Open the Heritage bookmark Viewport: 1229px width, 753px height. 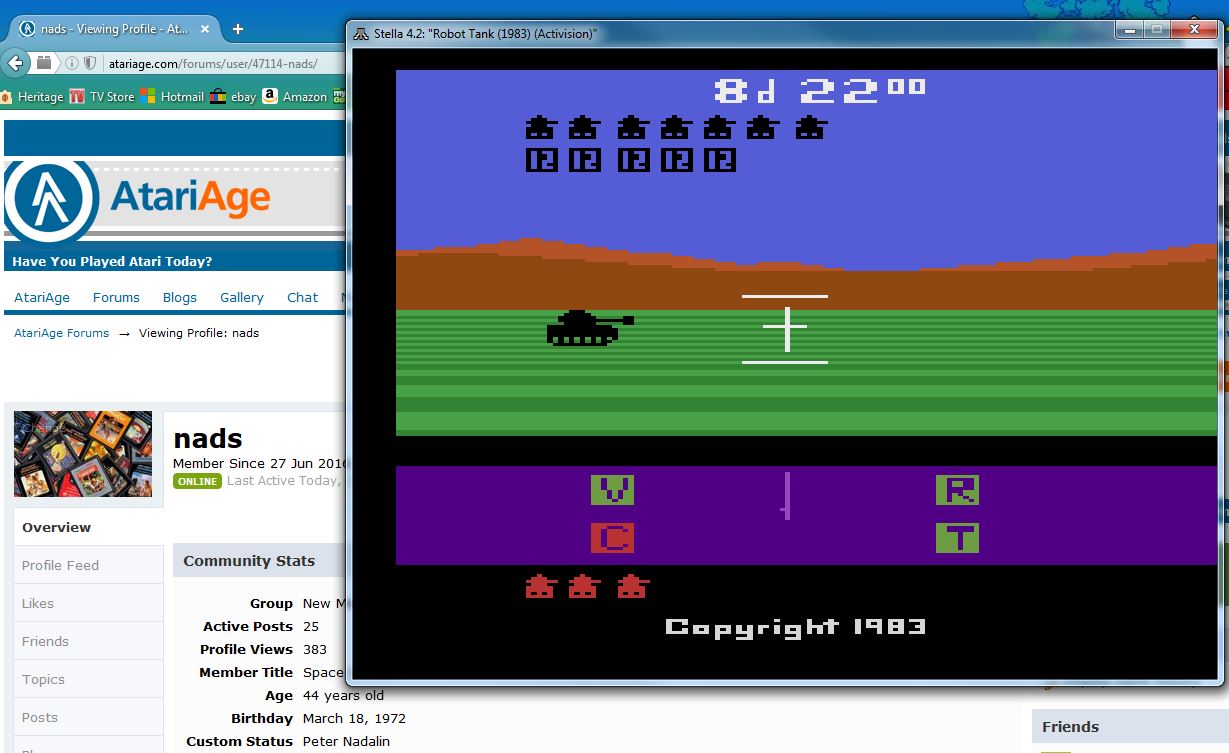coord(32,97)
